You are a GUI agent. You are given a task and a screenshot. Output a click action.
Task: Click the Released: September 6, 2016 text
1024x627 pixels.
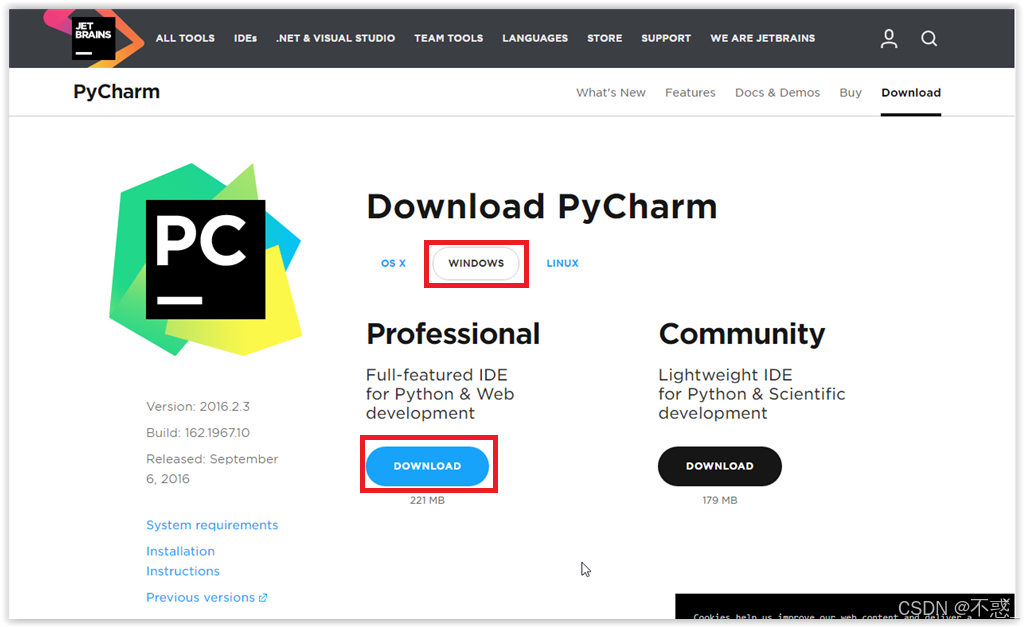coord(212,469)
